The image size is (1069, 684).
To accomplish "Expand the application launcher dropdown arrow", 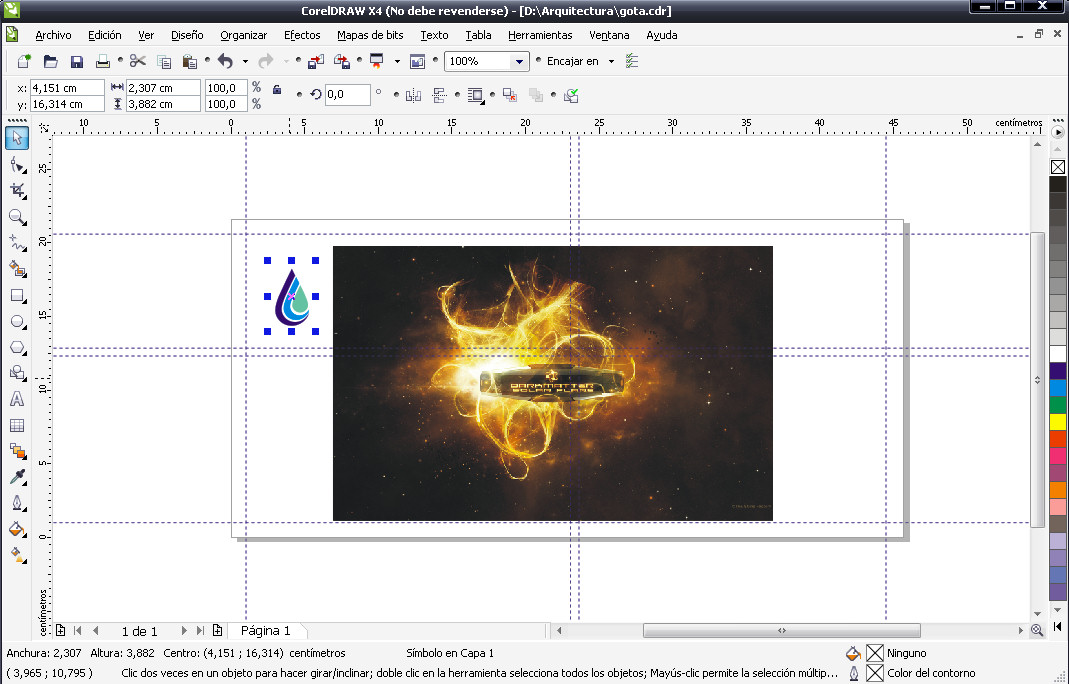I will (x=397, y=61).
